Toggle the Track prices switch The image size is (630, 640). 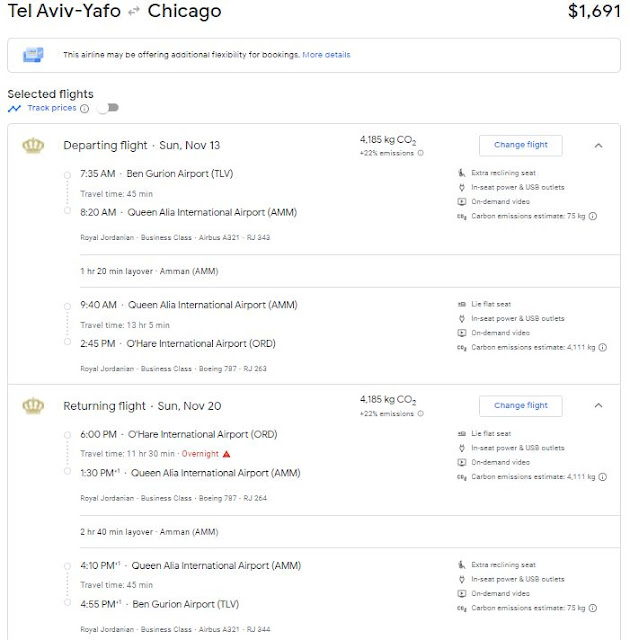(x=106, y=108)
